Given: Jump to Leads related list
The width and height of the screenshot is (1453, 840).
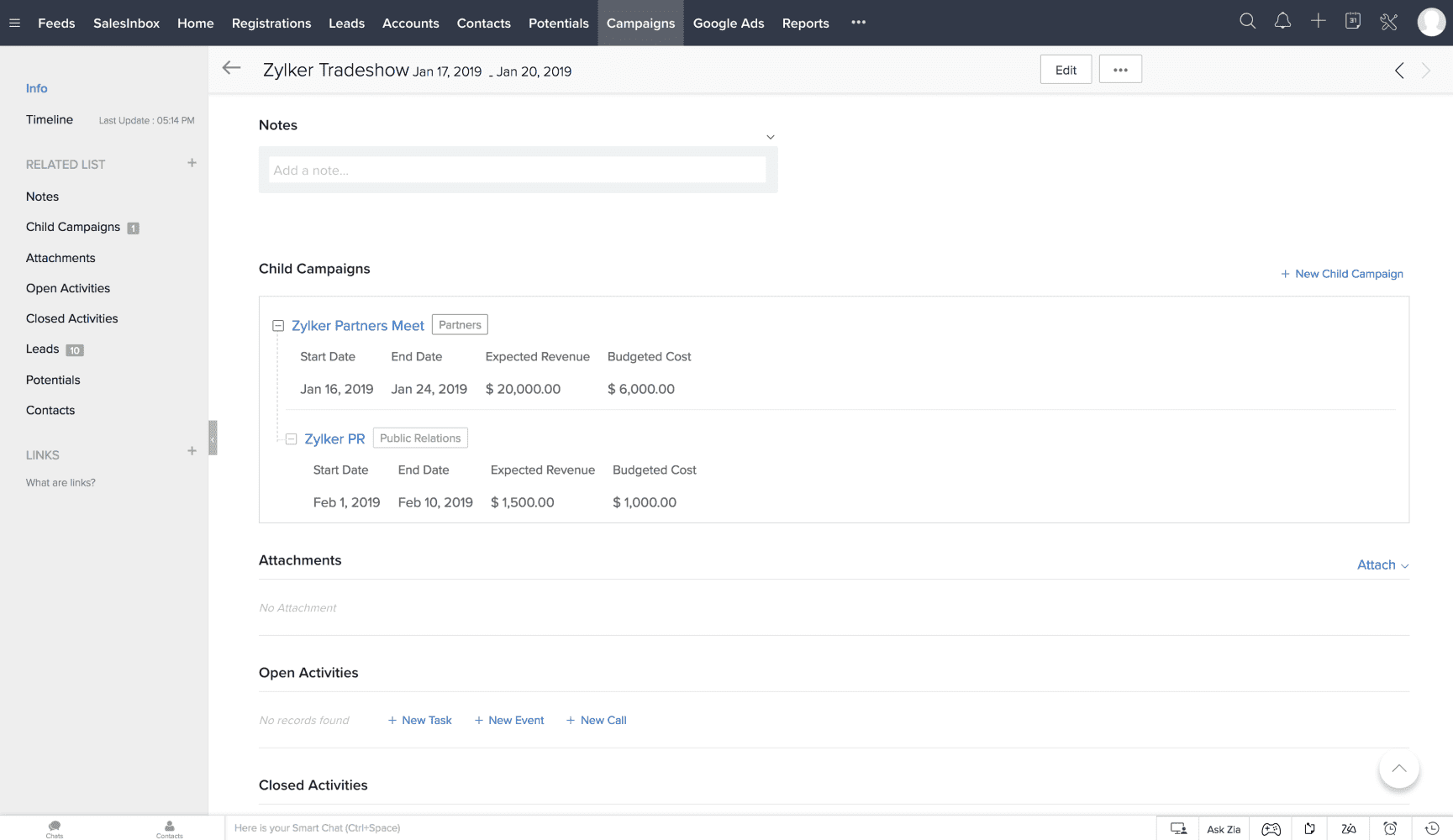Looking at the screenshot, I should [42, 349].
